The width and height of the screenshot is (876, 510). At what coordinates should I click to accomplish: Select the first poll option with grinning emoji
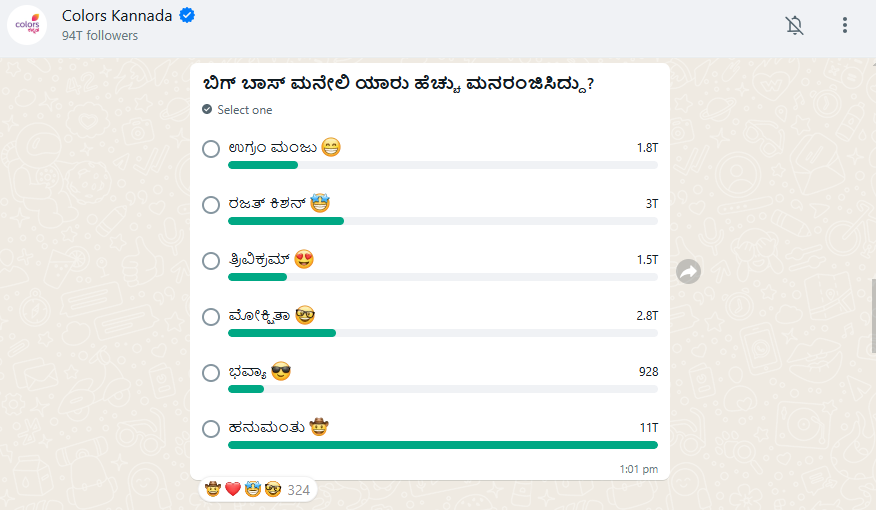[211, 149]
